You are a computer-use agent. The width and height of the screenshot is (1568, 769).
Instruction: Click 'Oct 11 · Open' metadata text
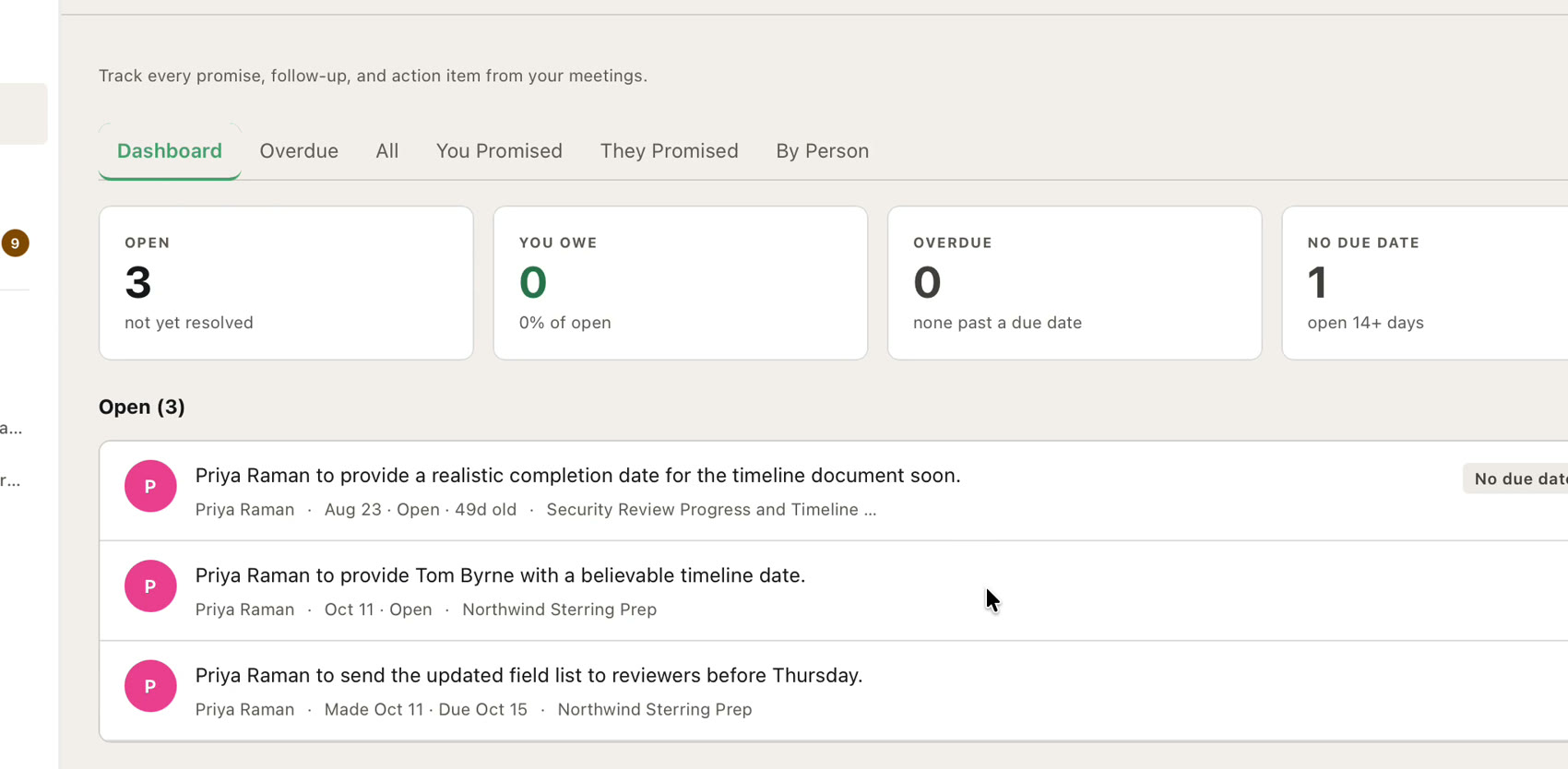[x=378, y=609]
